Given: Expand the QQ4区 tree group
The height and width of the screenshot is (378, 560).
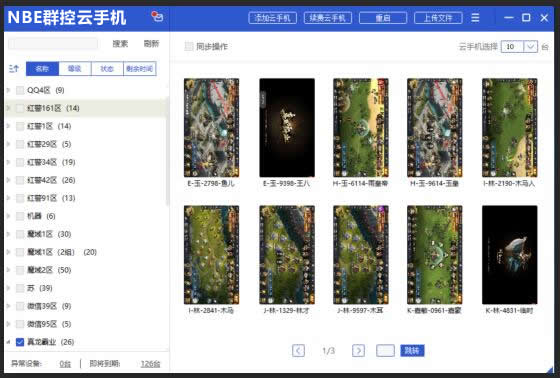Looking at the screenshot, I should (9, 90).
